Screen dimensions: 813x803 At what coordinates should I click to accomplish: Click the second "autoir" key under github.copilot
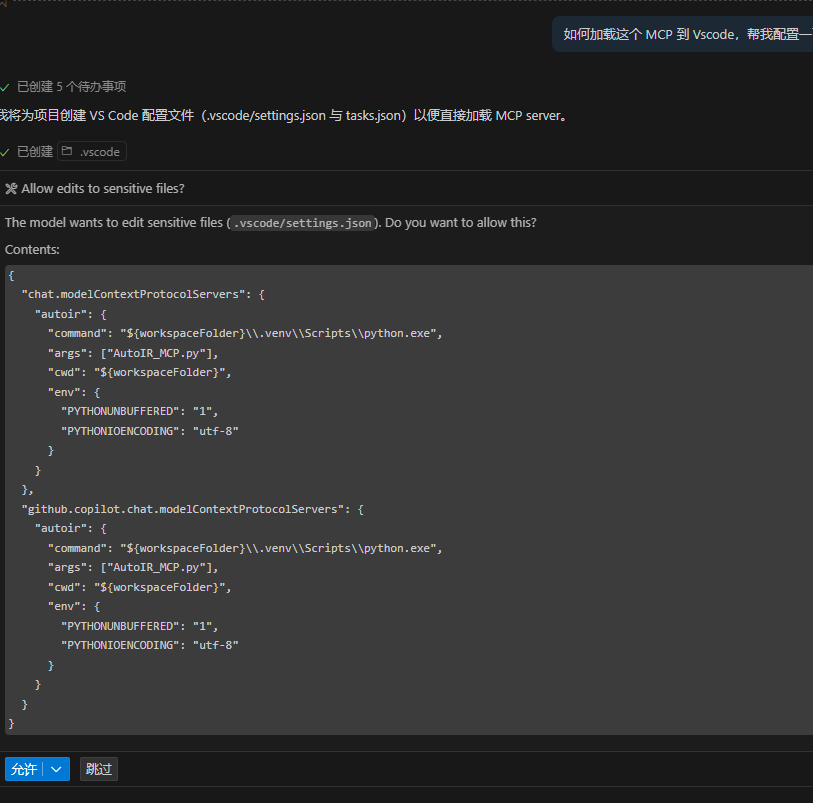[x=61, y=528]
